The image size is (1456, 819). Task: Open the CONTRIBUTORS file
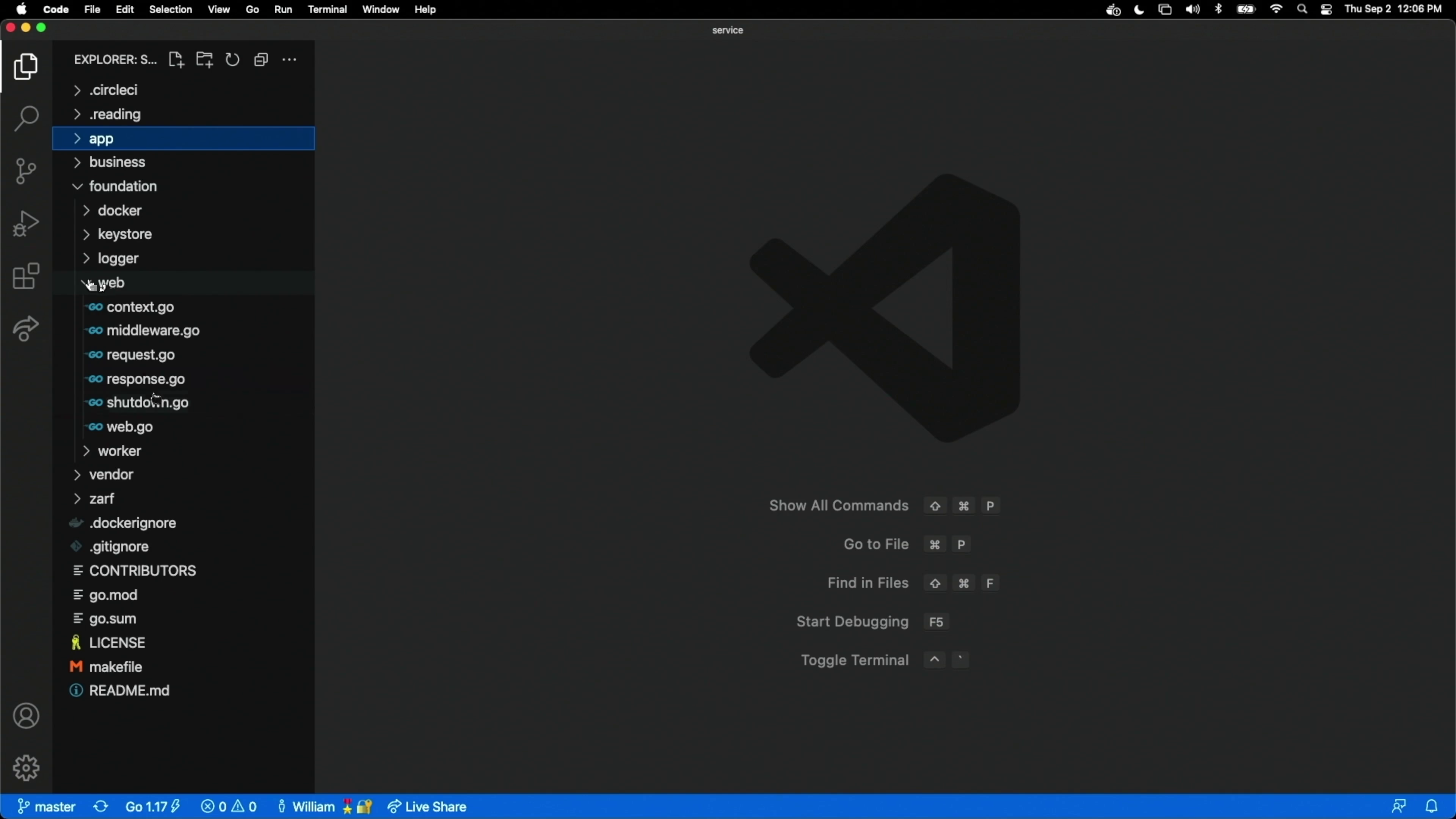point(183,571)
